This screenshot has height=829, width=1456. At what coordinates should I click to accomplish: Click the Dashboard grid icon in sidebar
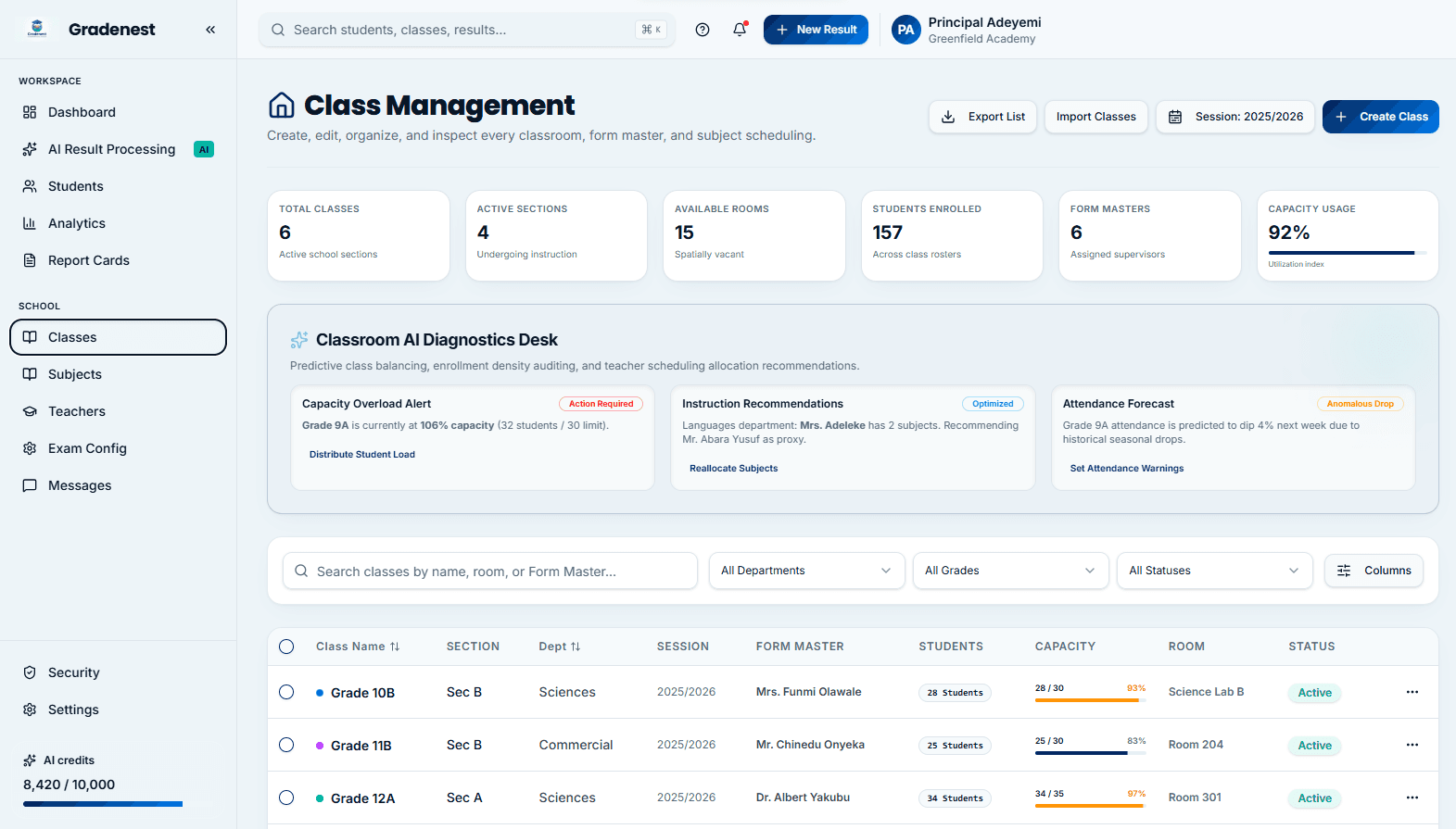click(x=30, y=112)
